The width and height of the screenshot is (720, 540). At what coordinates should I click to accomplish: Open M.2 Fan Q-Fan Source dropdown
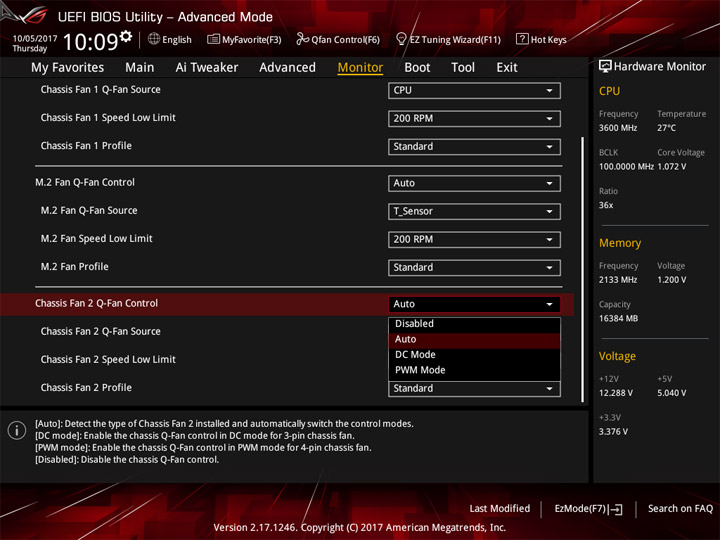tap(474, 211)
